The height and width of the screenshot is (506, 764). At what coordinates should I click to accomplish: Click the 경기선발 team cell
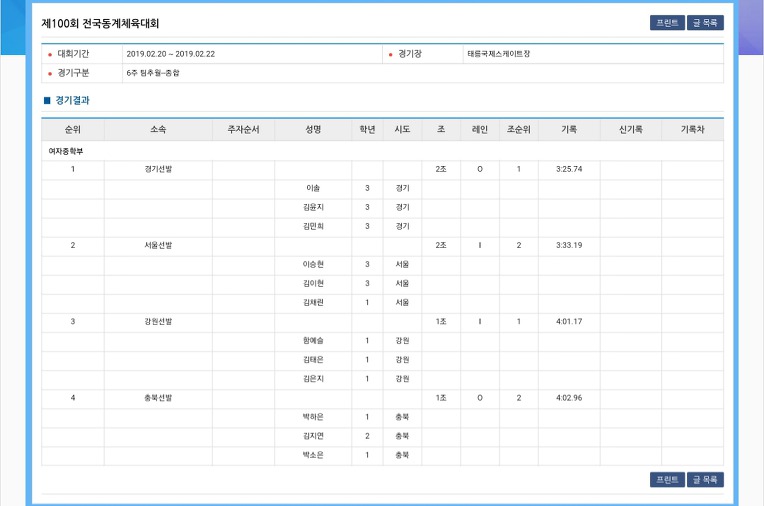point(158,169)
